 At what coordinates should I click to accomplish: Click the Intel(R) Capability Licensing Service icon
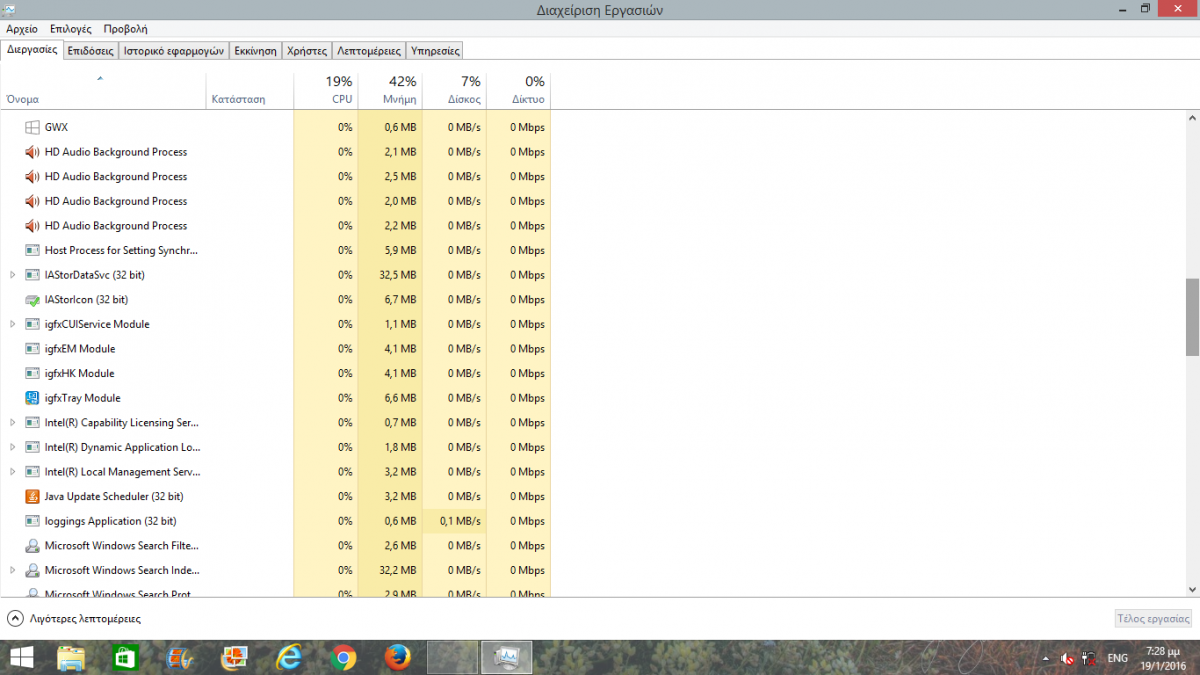[x=32, y=422]
